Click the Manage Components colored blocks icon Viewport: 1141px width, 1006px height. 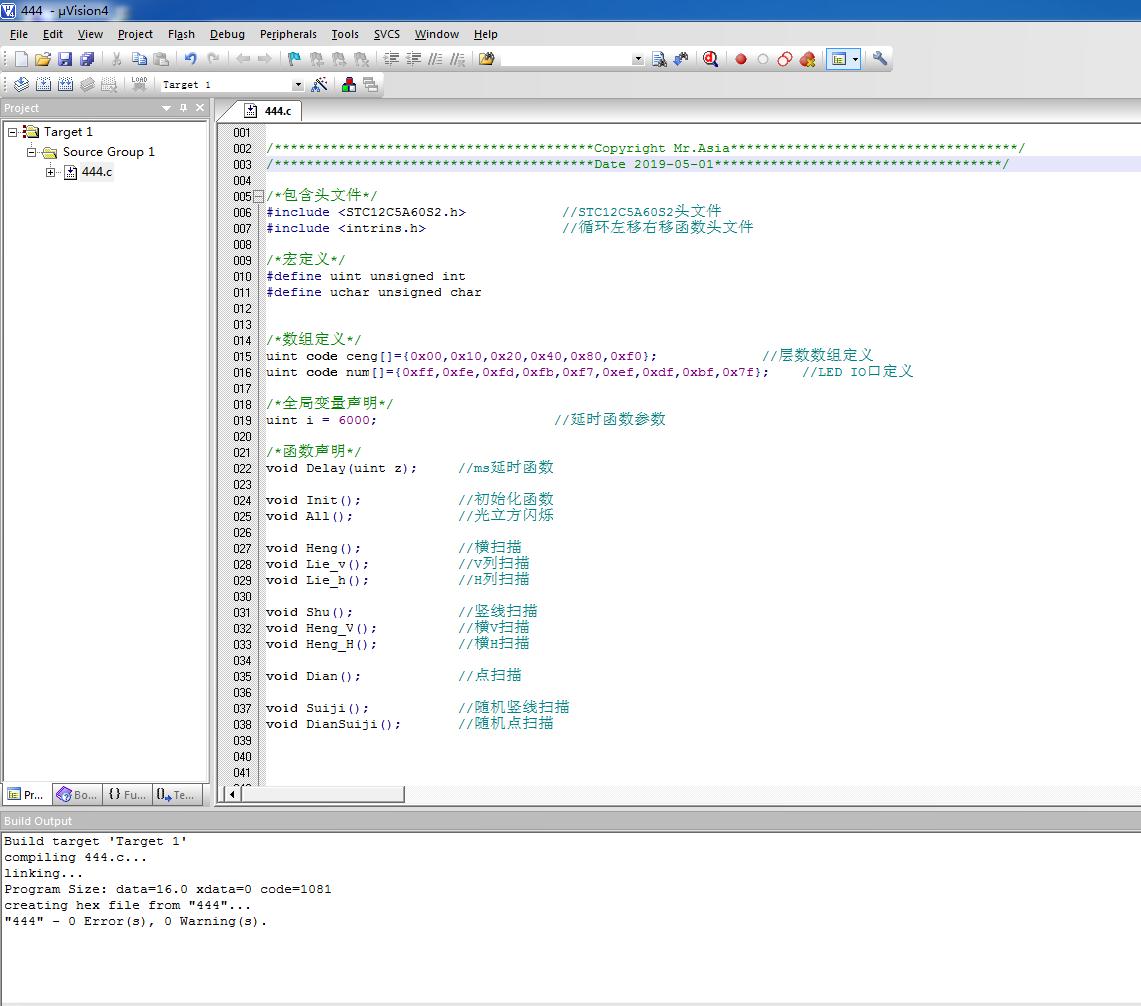pyautogui.click(x=349, y=84)
